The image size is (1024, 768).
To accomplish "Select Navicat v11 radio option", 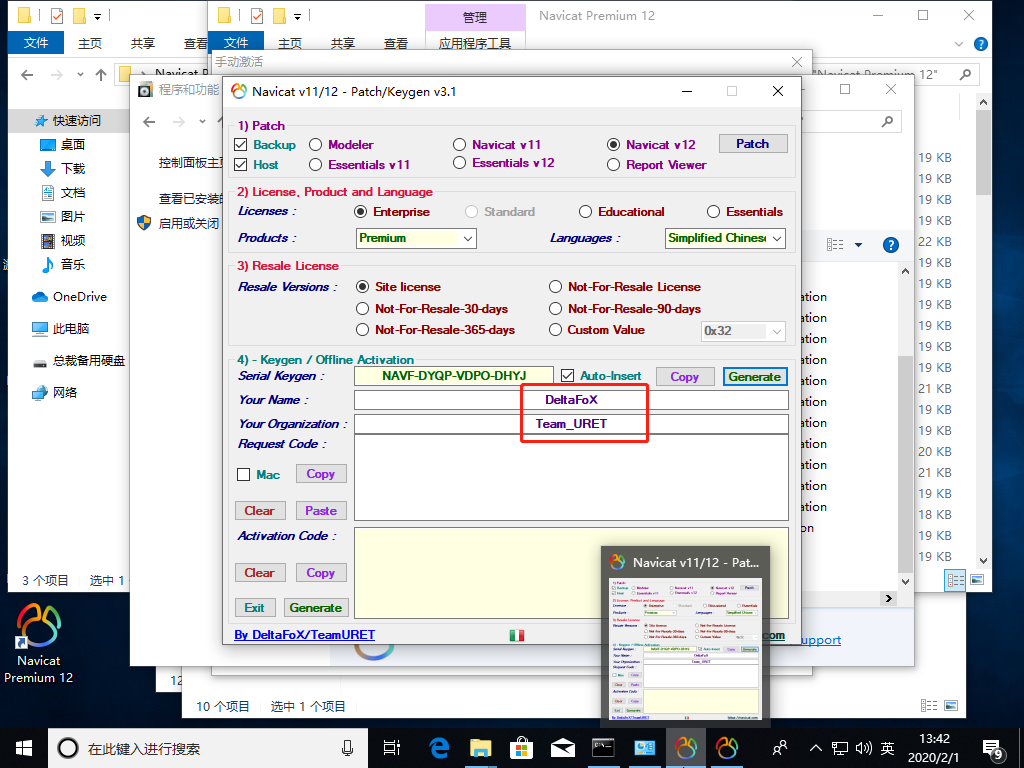I will [x=460, y=145].
